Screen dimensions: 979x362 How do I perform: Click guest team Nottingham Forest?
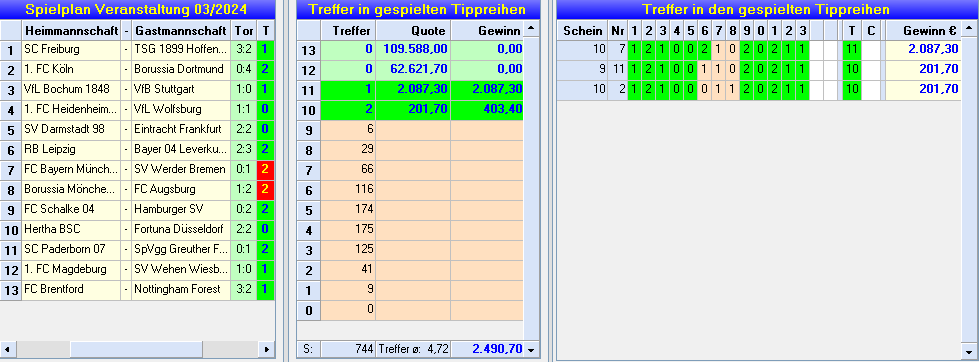[x=180, y=289]
